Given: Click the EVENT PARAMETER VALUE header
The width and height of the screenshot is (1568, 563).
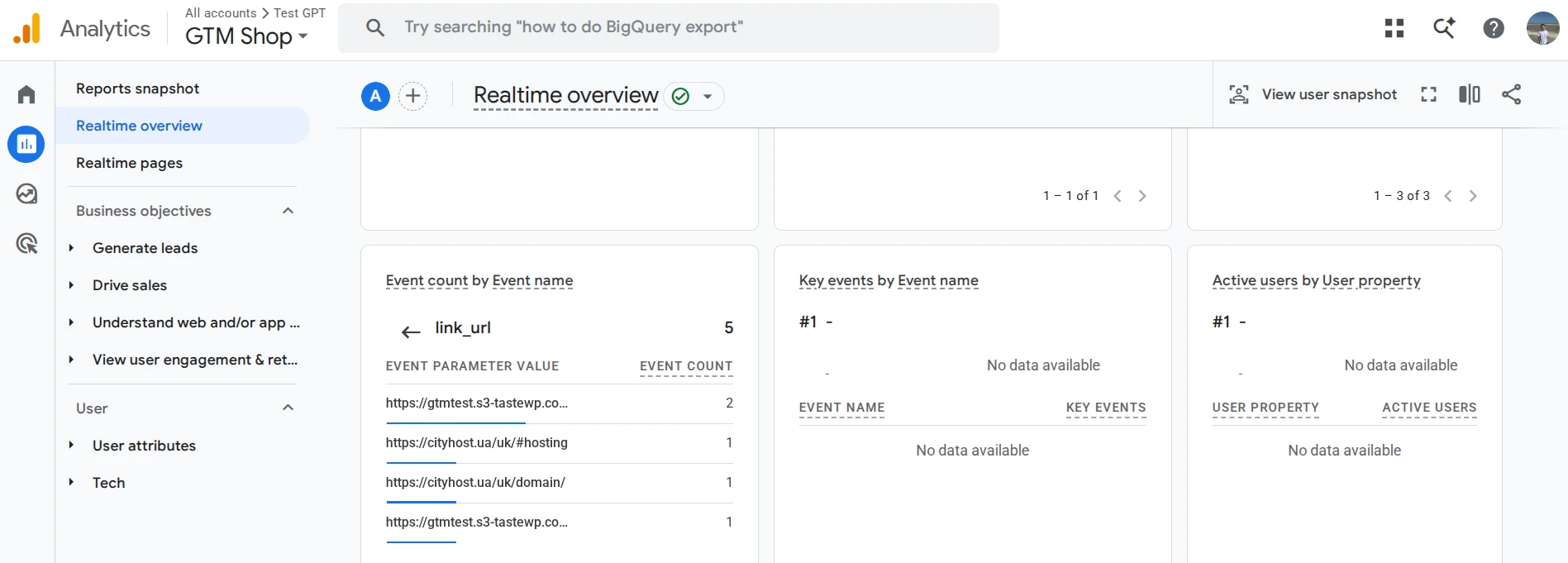Looking at the screenshot, I should (472, 366).
